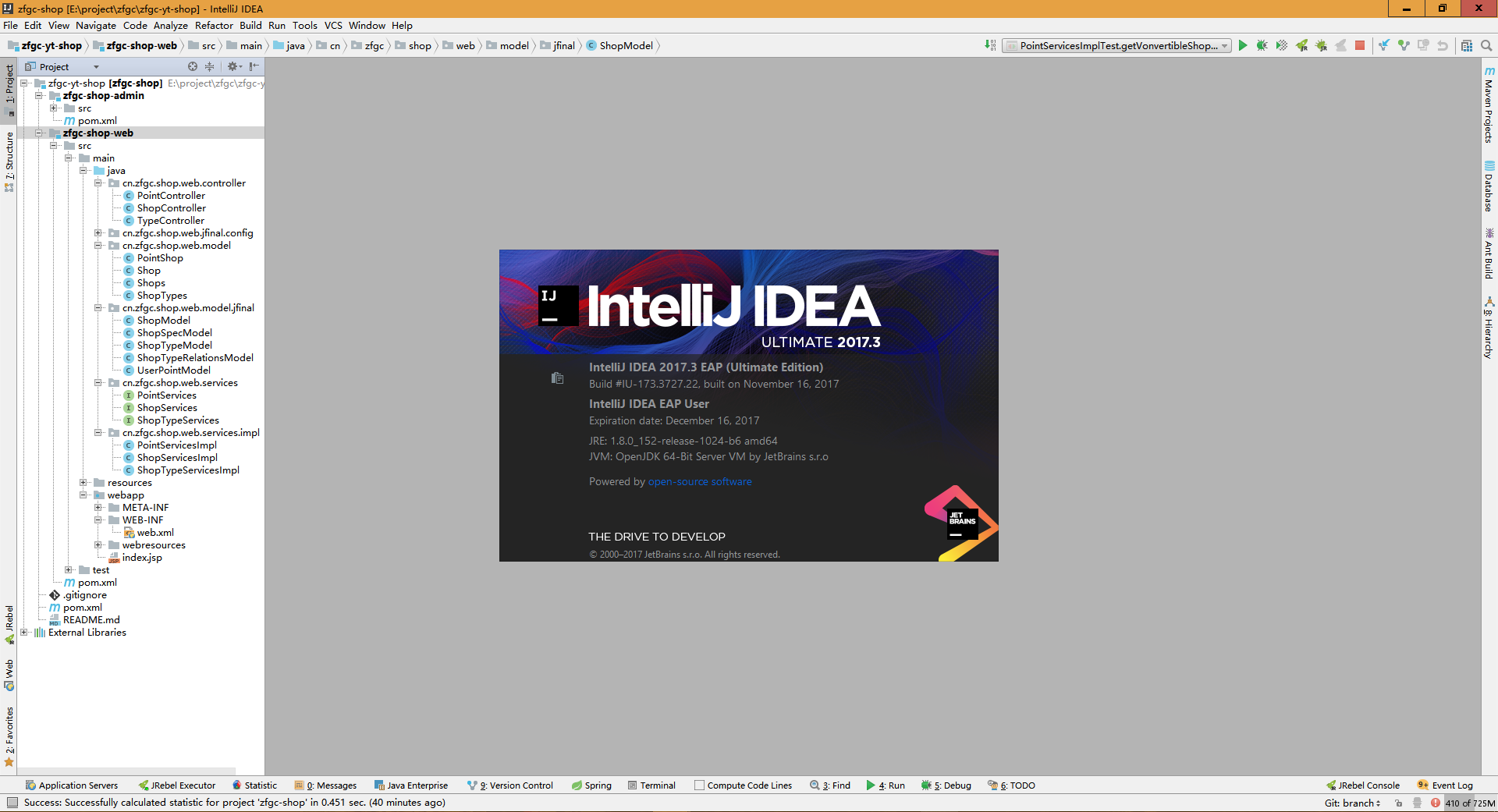Open the Project panel settings gear dropdown
1498x812 pixels.
[234, 66]
